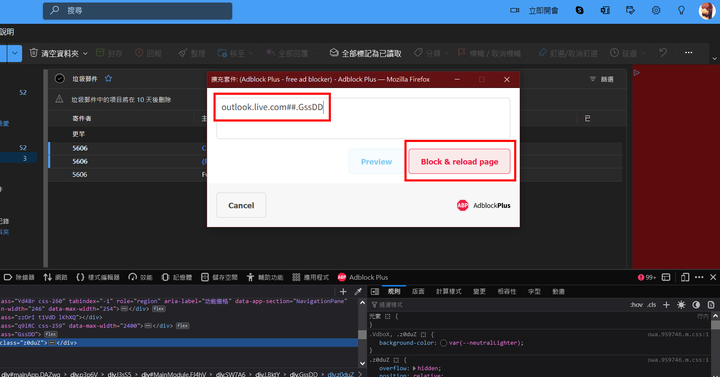This screenshot has width=720, height=377.
Task: Open the 說明 help tab
Action: point(7,32)
